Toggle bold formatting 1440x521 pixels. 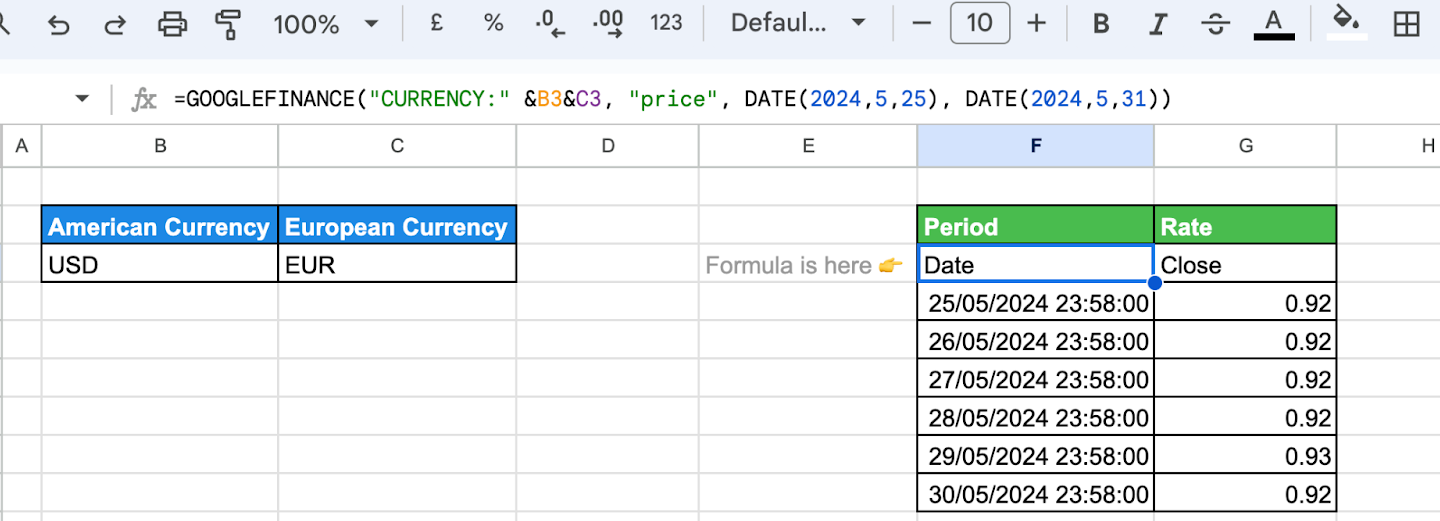point(1101,24)
